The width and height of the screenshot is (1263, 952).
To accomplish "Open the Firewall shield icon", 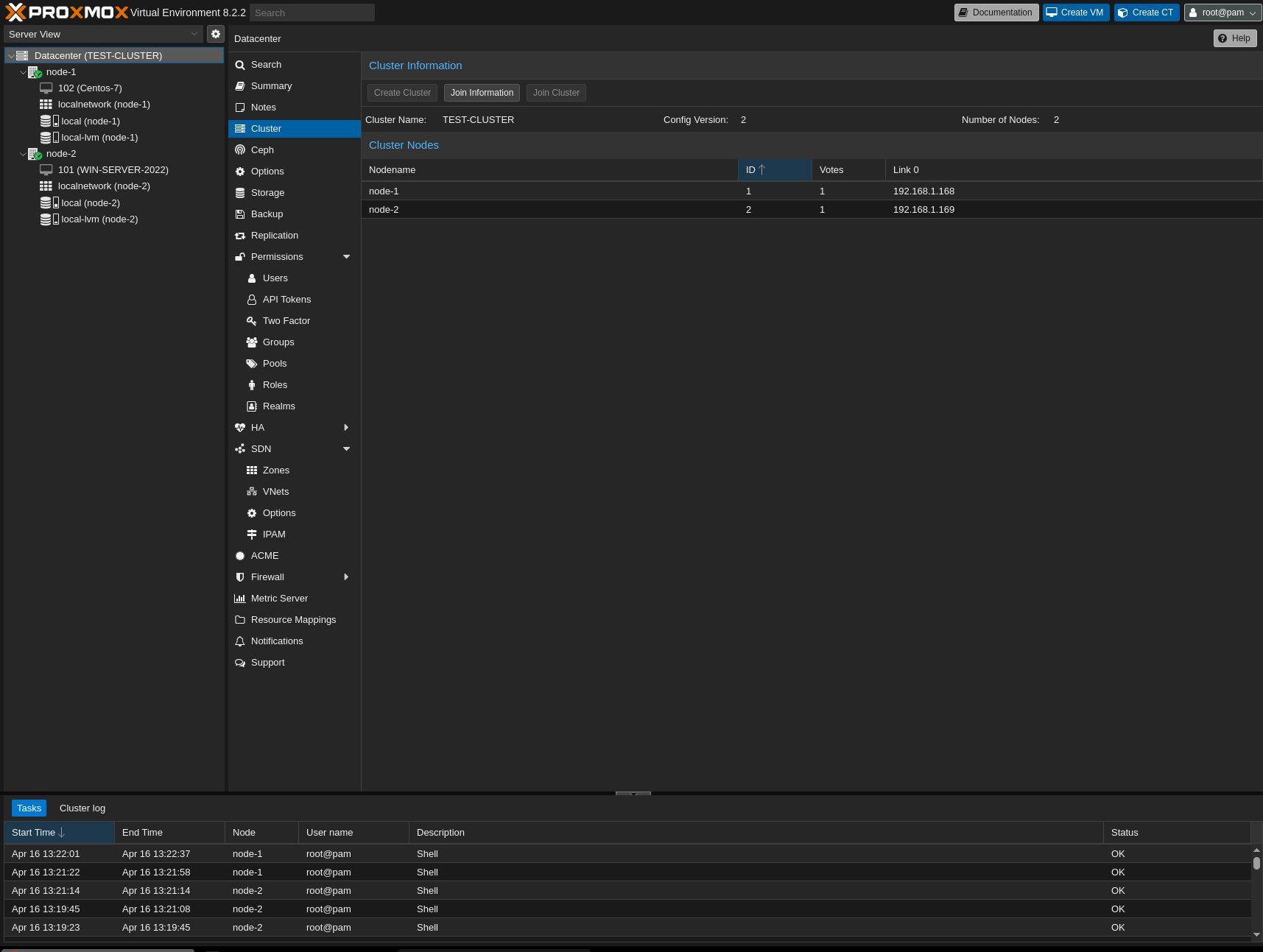I will coord(240,577).
